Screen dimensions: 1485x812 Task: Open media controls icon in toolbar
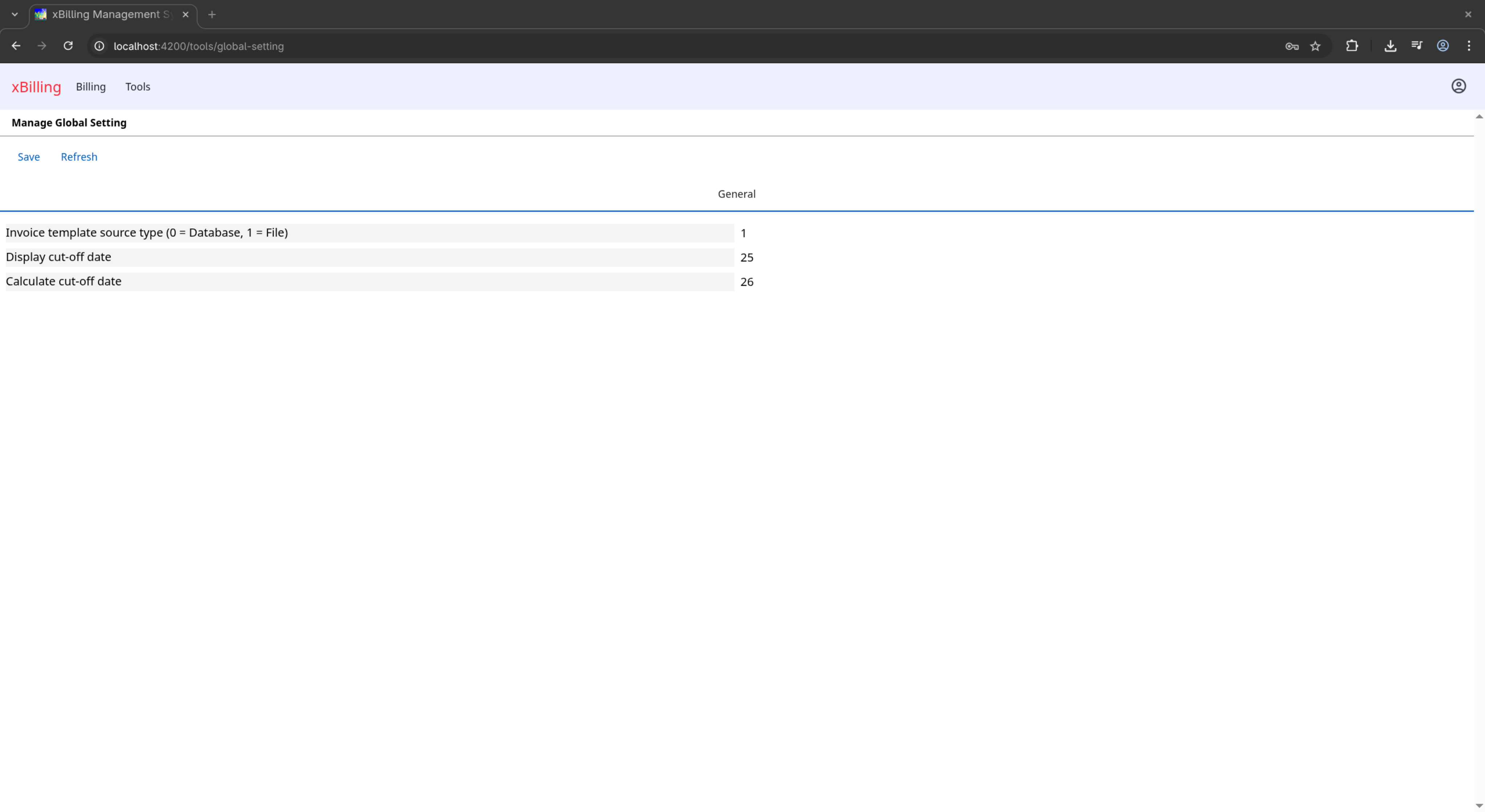point(1416,46)
